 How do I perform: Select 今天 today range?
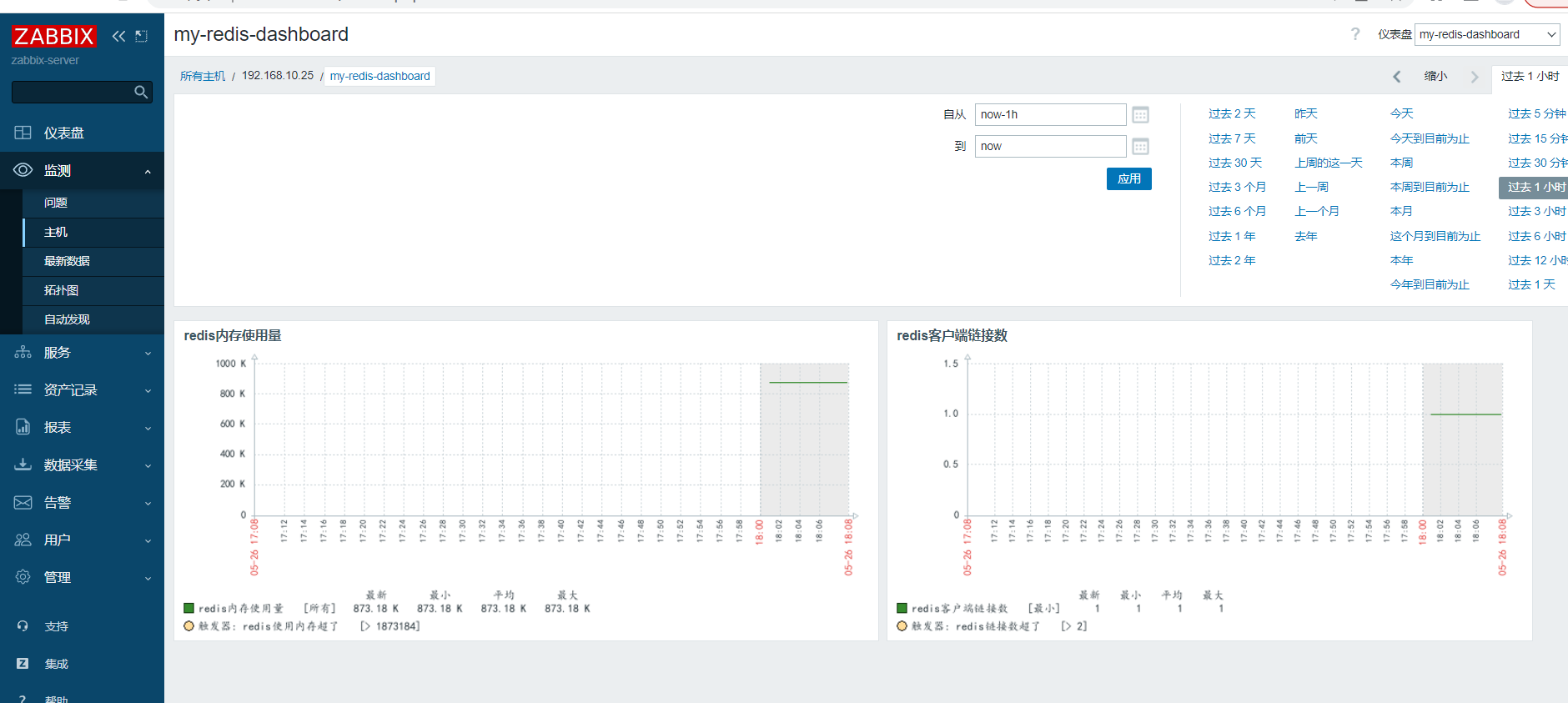tap(1402, 113)
